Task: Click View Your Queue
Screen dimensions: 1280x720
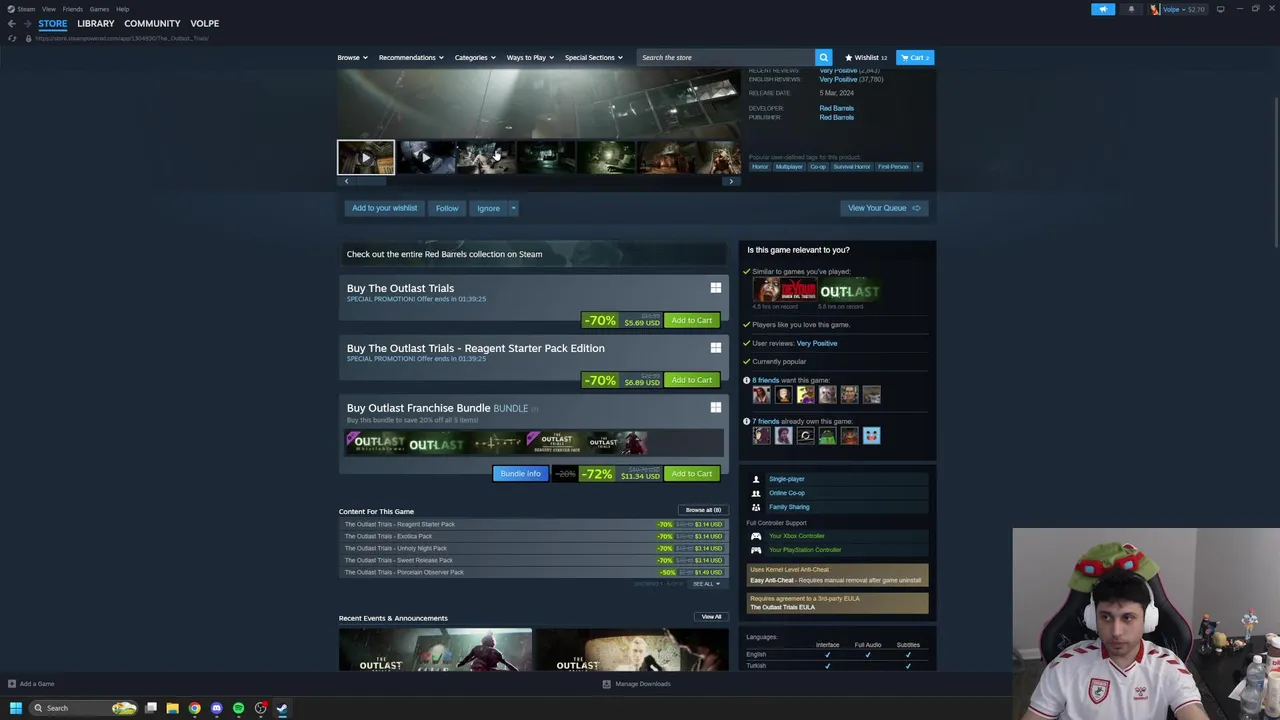Action: click(884, 208)
